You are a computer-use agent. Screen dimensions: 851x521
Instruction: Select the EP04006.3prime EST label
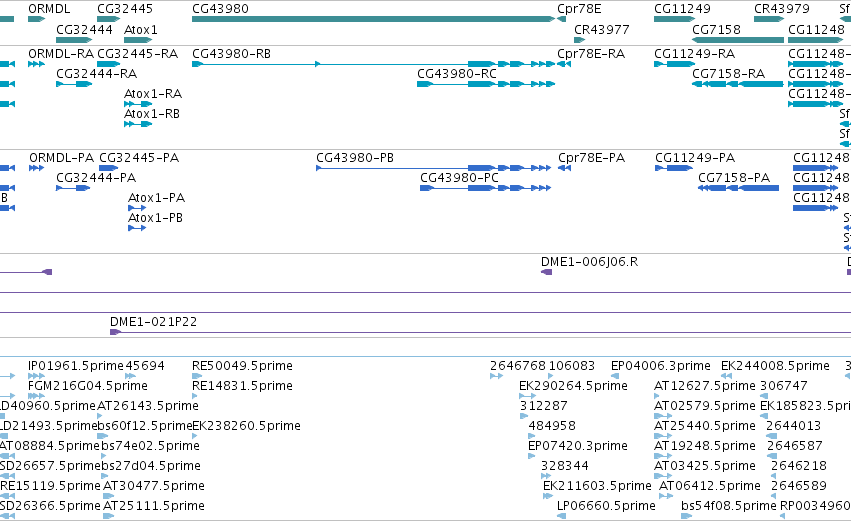tap(661, 366)
